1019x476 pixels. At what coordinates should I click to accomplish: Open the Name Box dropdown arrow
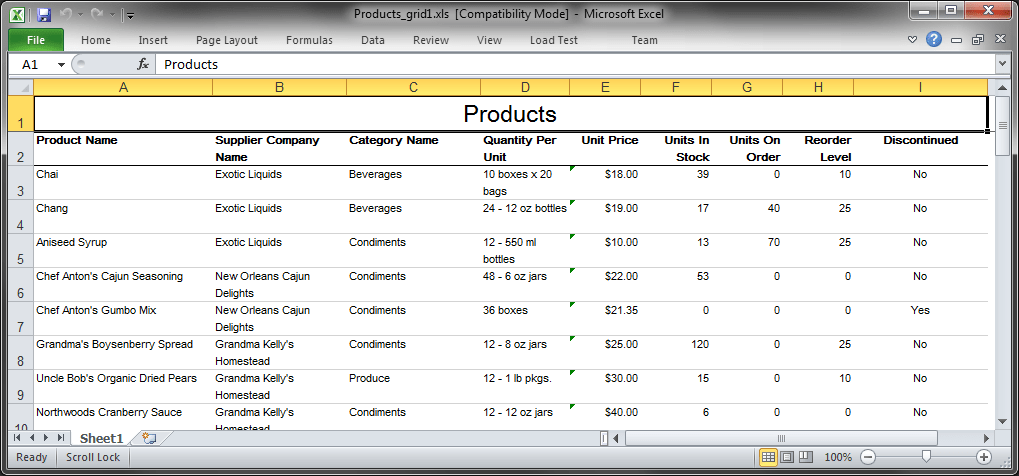click(62, 64)
